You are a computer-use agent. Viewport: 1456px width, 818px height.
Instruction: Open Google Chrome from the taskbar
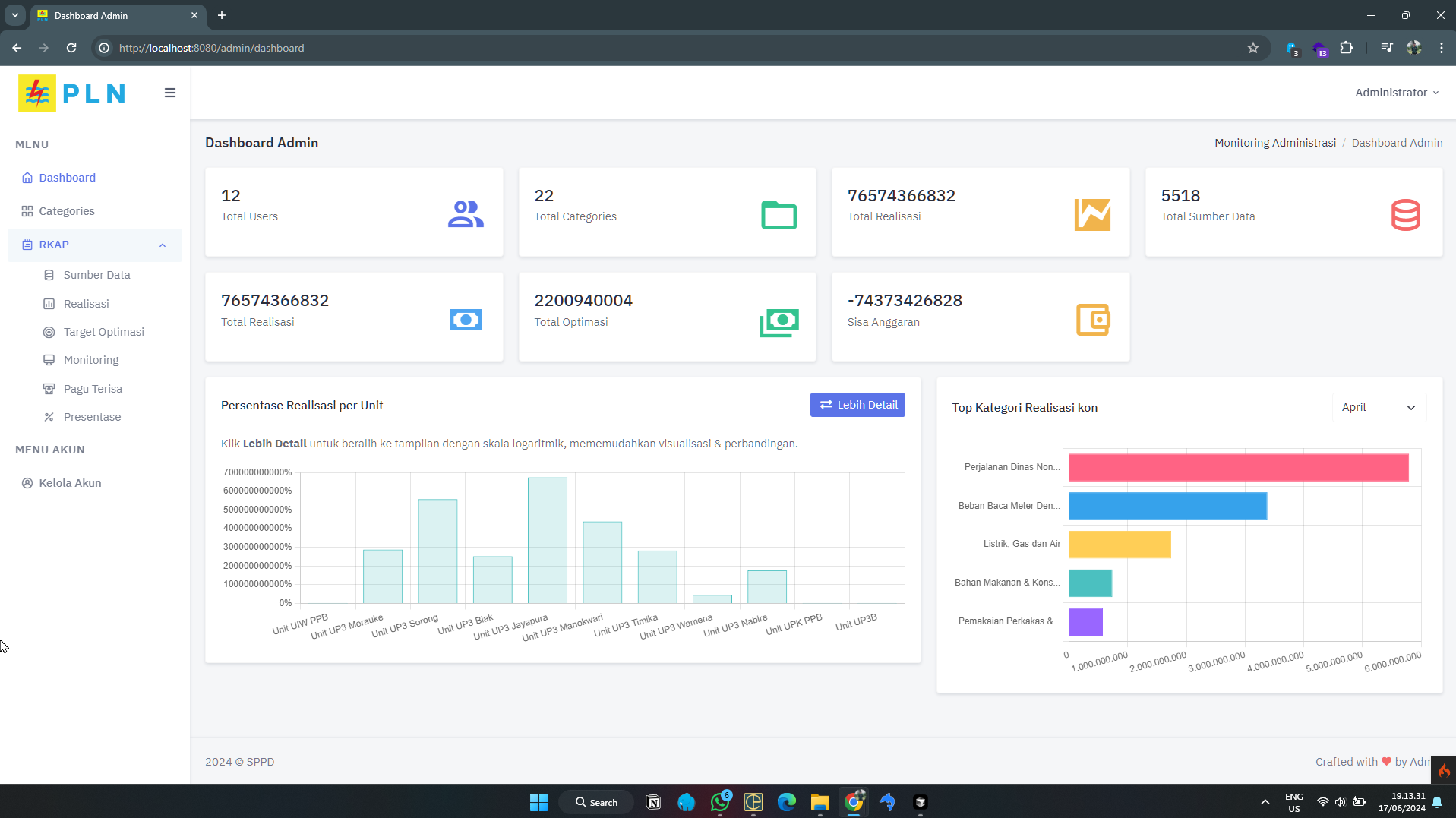[x=854, y=802]
